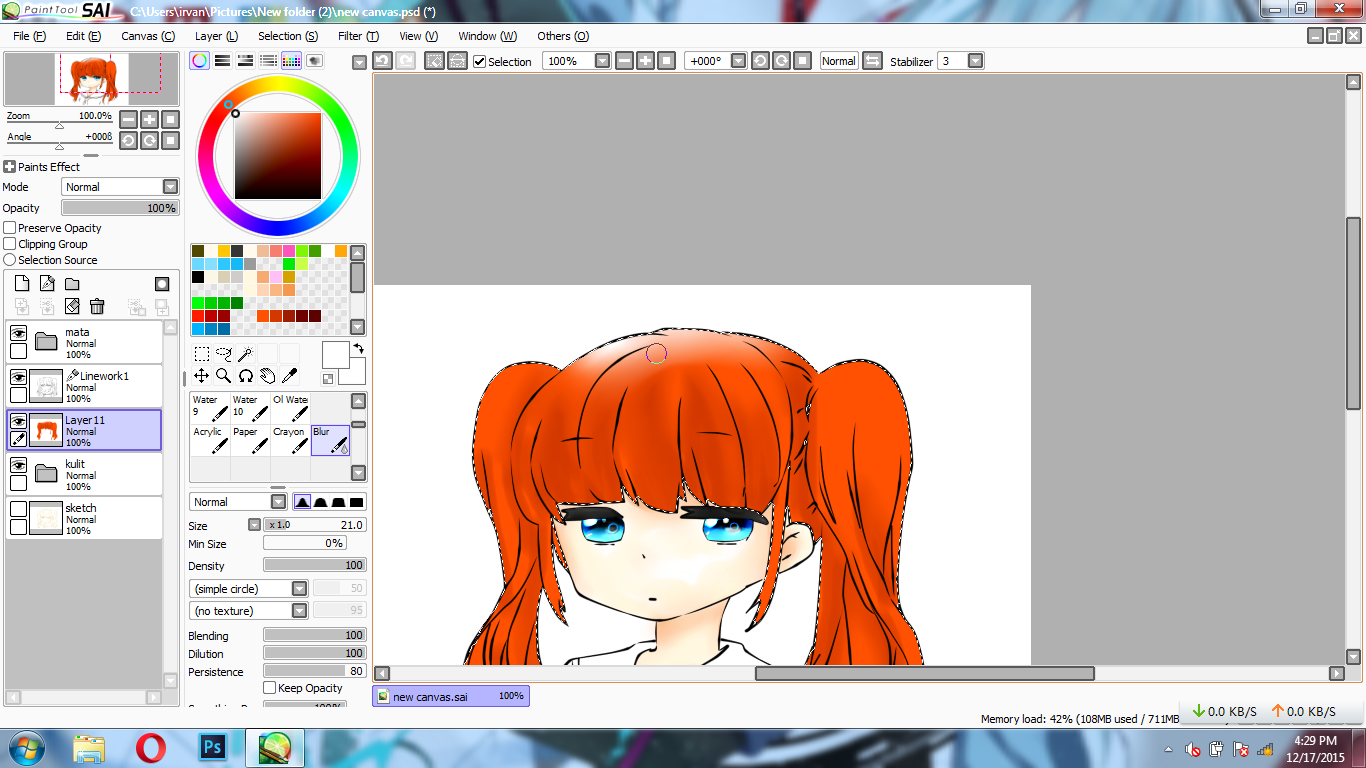Image resolution: width=1366 pixels, height=768 pixels.
Task: Adjust the brush Density slider
Action: pos(315,565)
